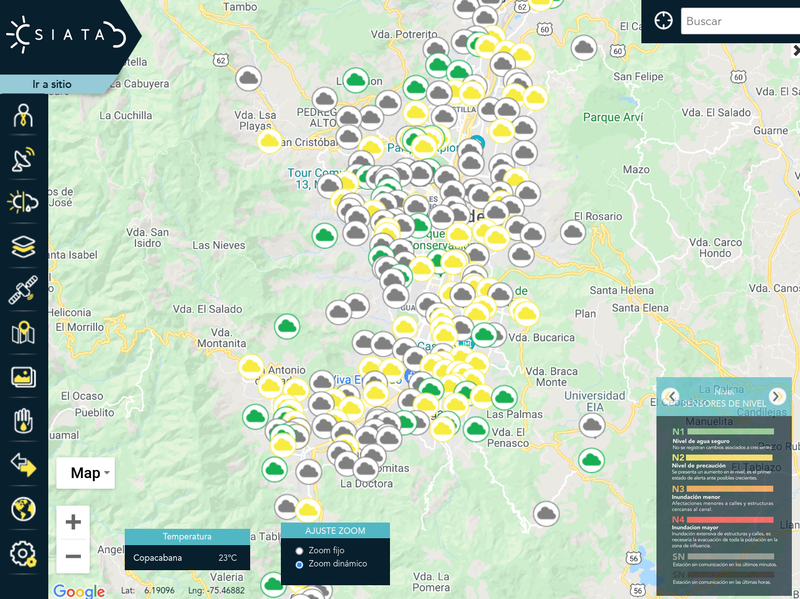
Task: Zoom out with the minus button
Action: click(73, 556)
